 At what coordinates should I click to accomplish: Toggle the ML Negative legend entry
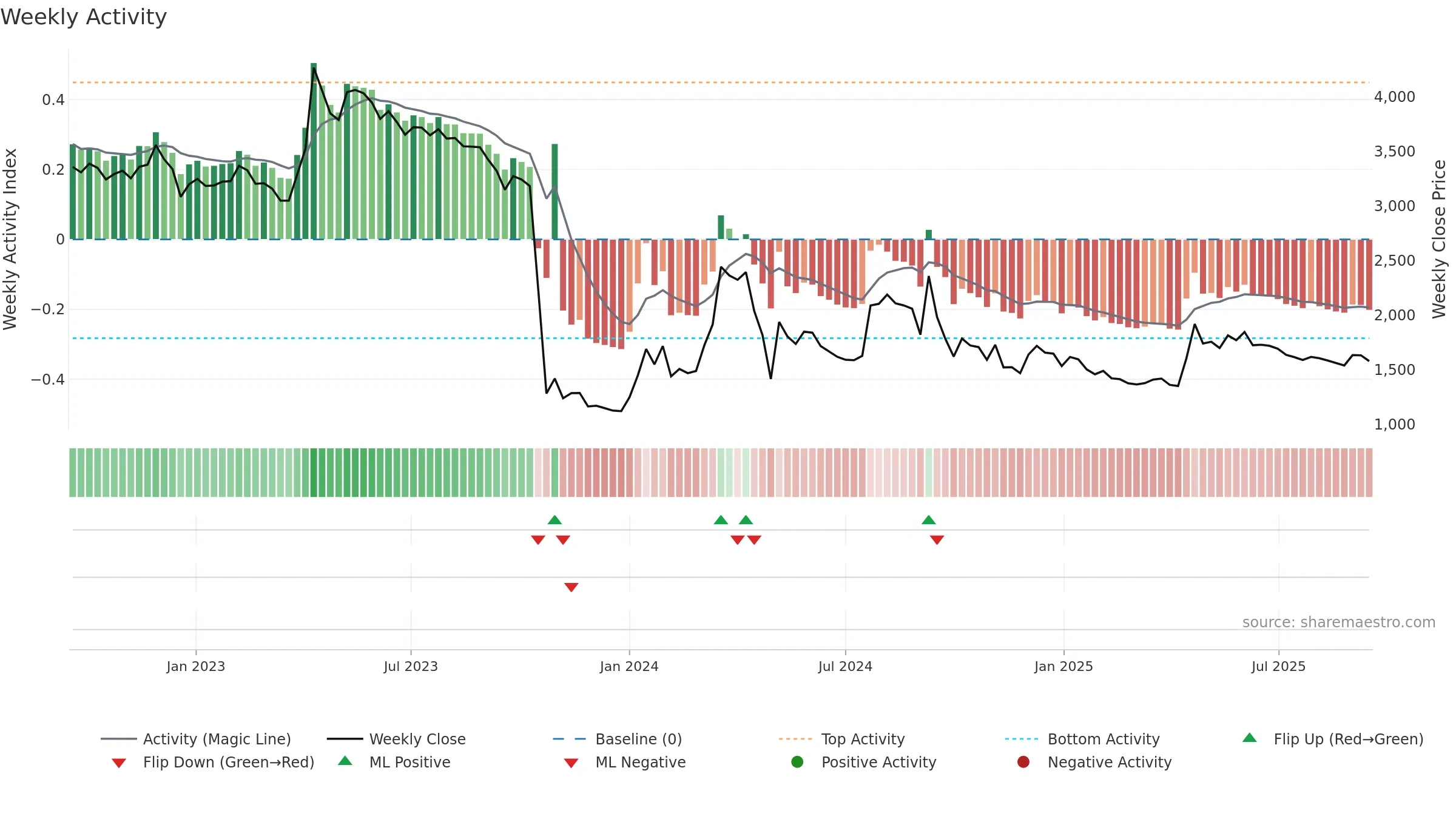point(625,762)
